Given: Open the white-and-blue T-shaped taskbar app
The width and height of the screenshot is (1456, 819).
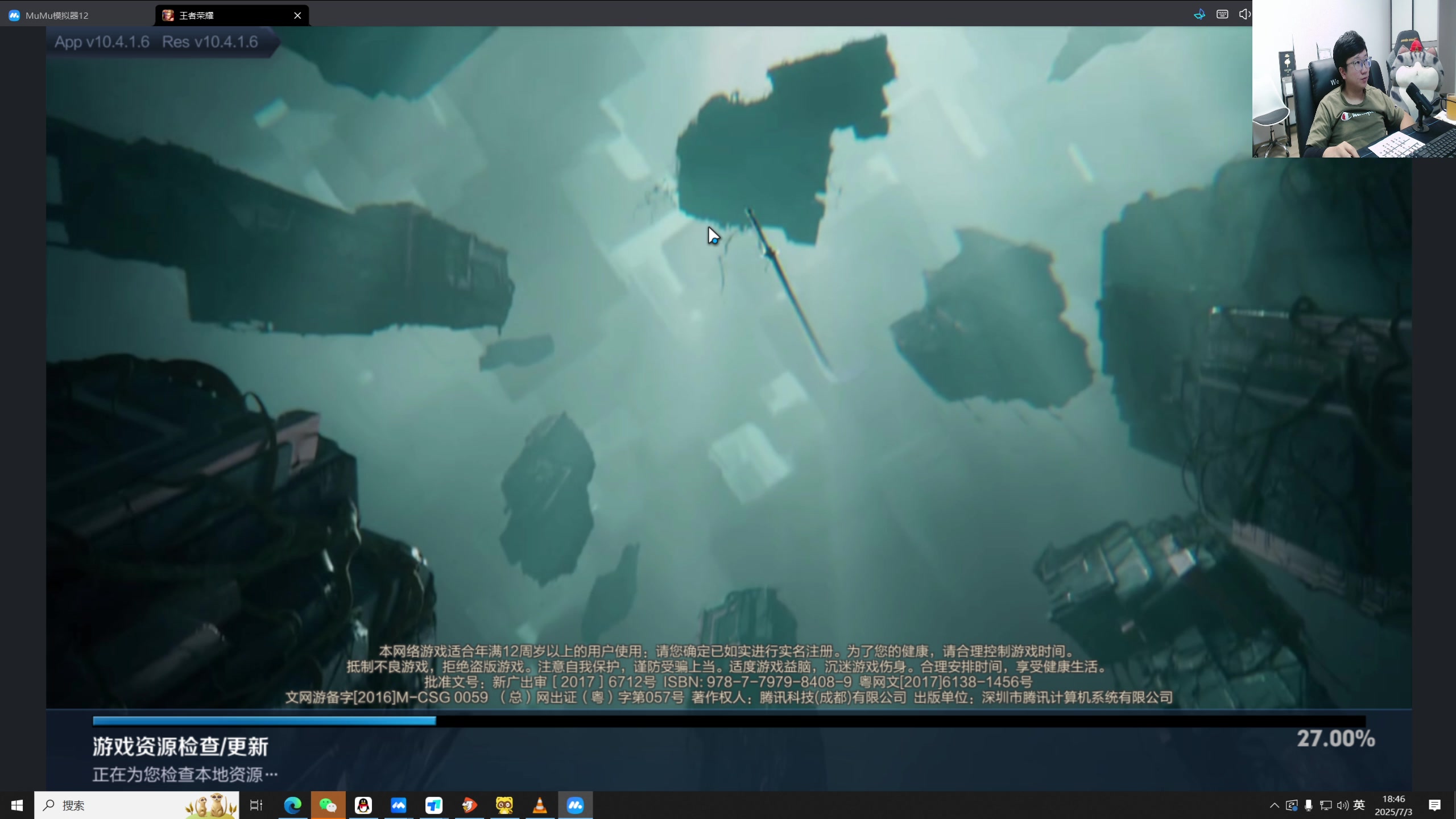Looking at the screenshot, I should (434, 805).
